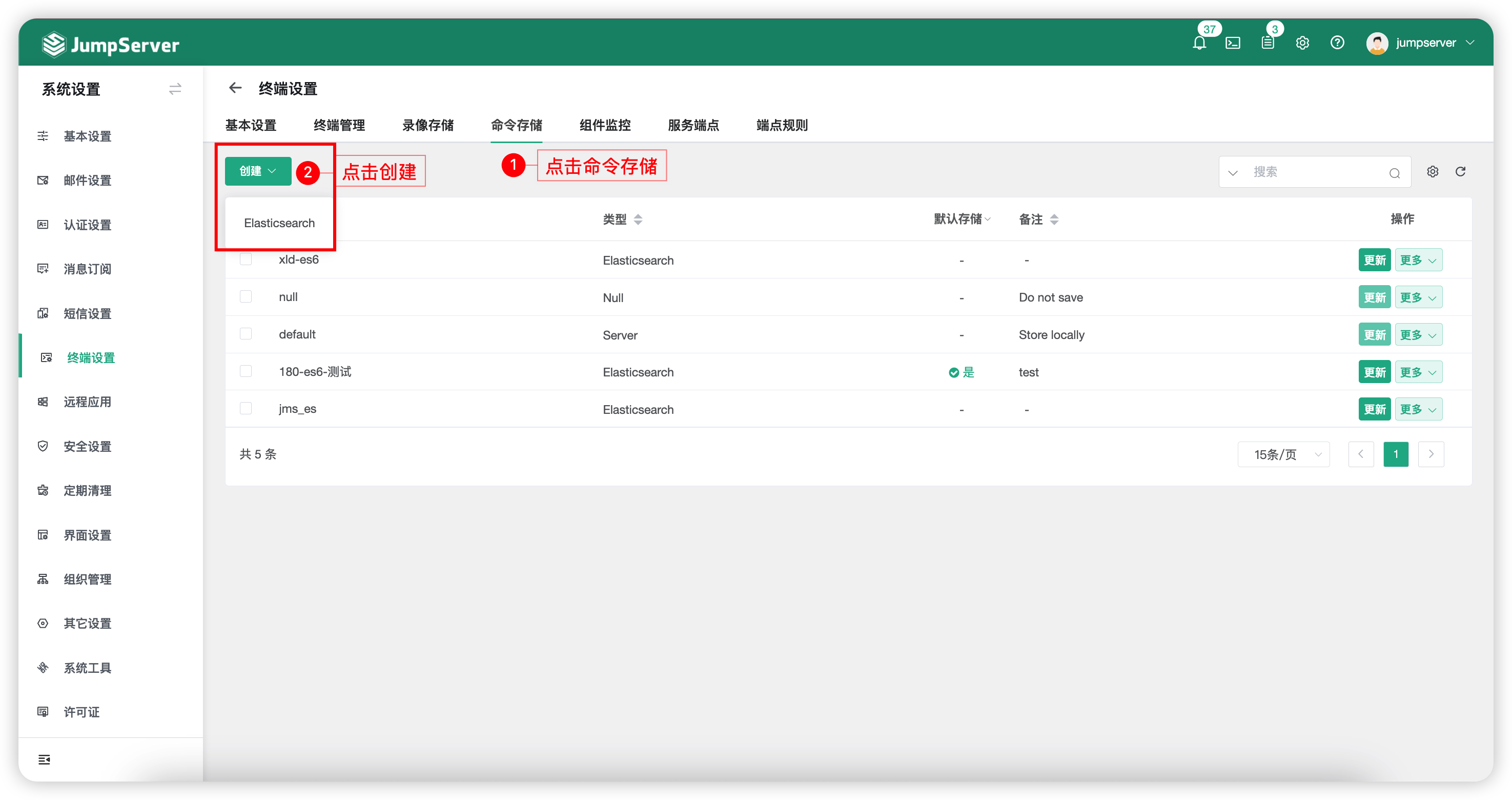This screenshot has width=1512, height=800.
Task: Refresh the storage list with reload icon
Action: [1461, 171]
